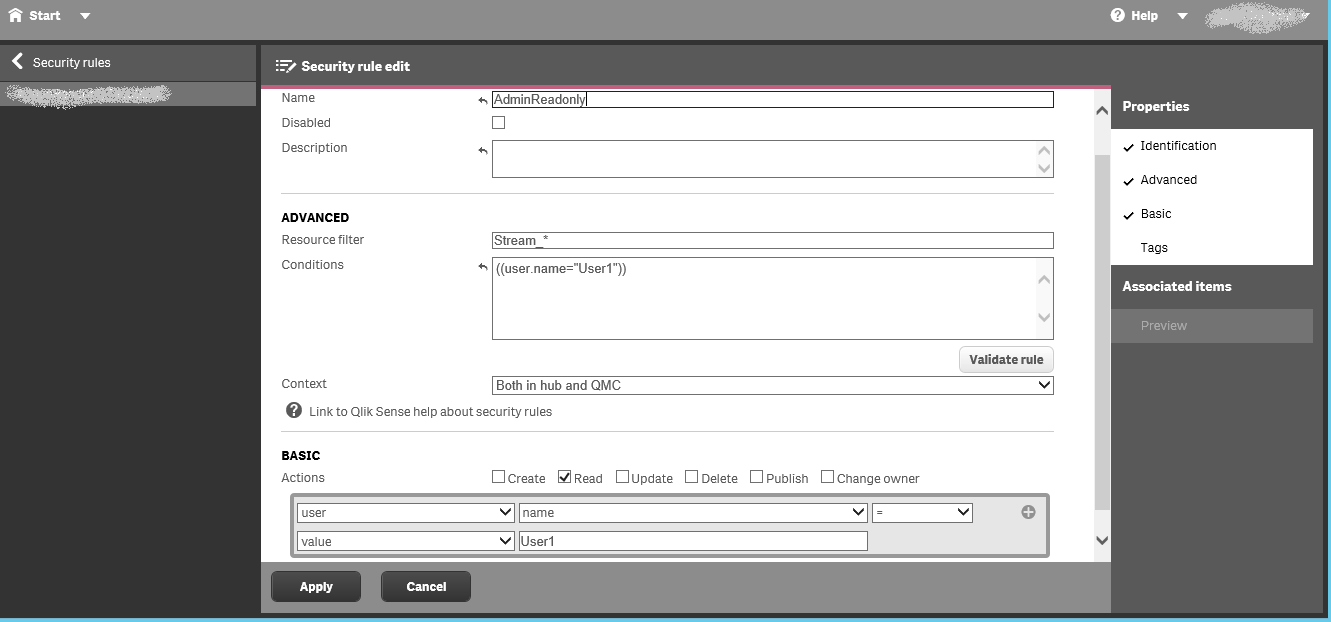Enable the Disabled checkbox
The height and width of the screenshot is (622, 1331).
click(498, 123)
